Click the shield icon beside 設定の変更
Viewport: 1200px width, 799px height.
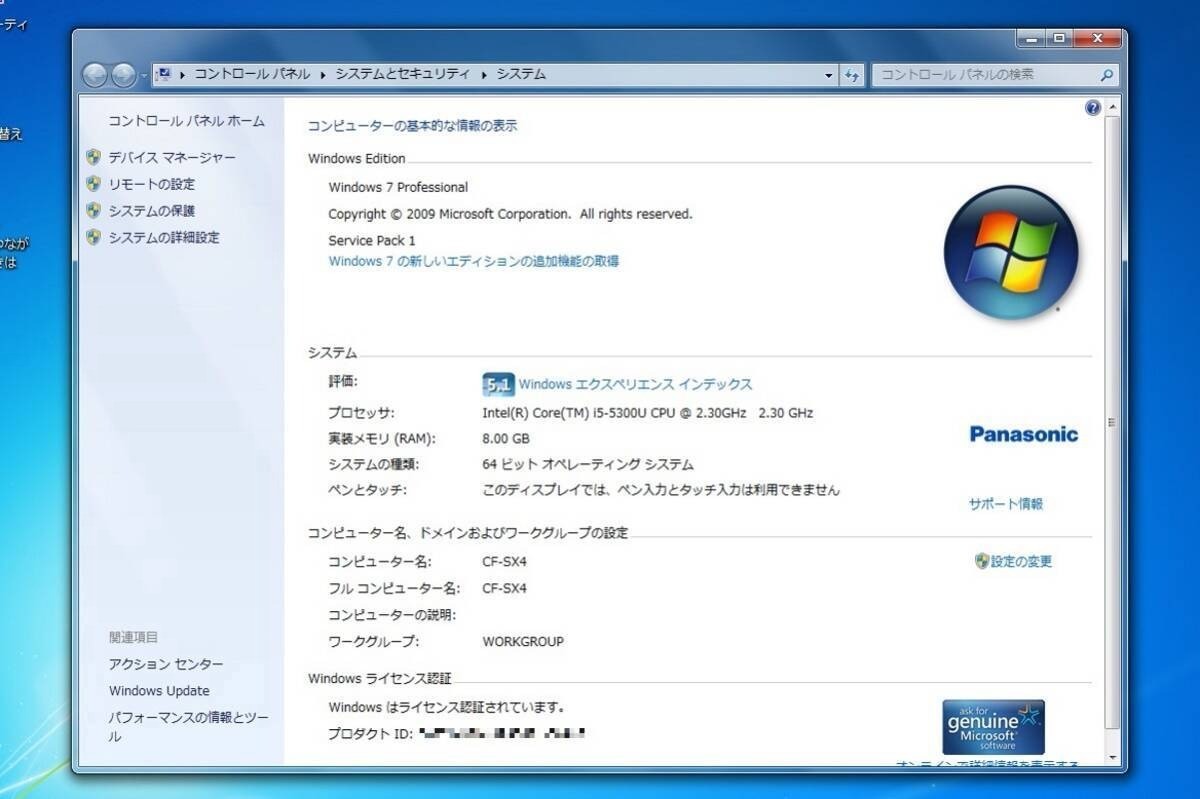(981, 562)
